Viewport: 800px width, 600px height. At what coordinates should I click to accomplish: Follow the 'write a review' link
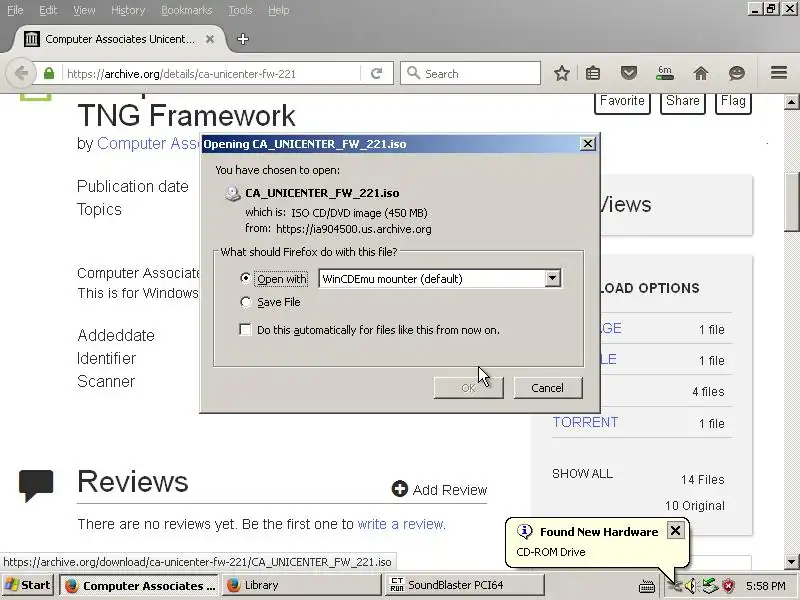(x=402, y=524)
